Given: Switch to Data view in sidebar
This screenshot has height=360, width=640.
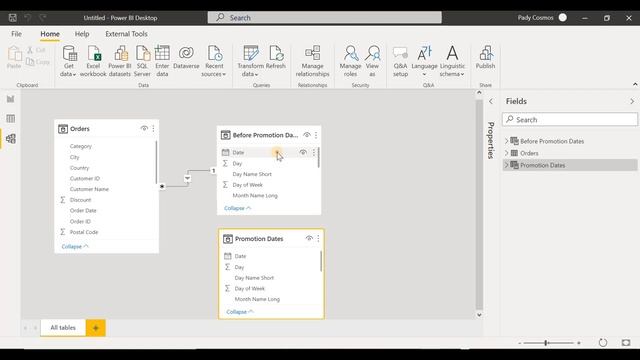Looking at the screenshot, I should coord(11,119).
